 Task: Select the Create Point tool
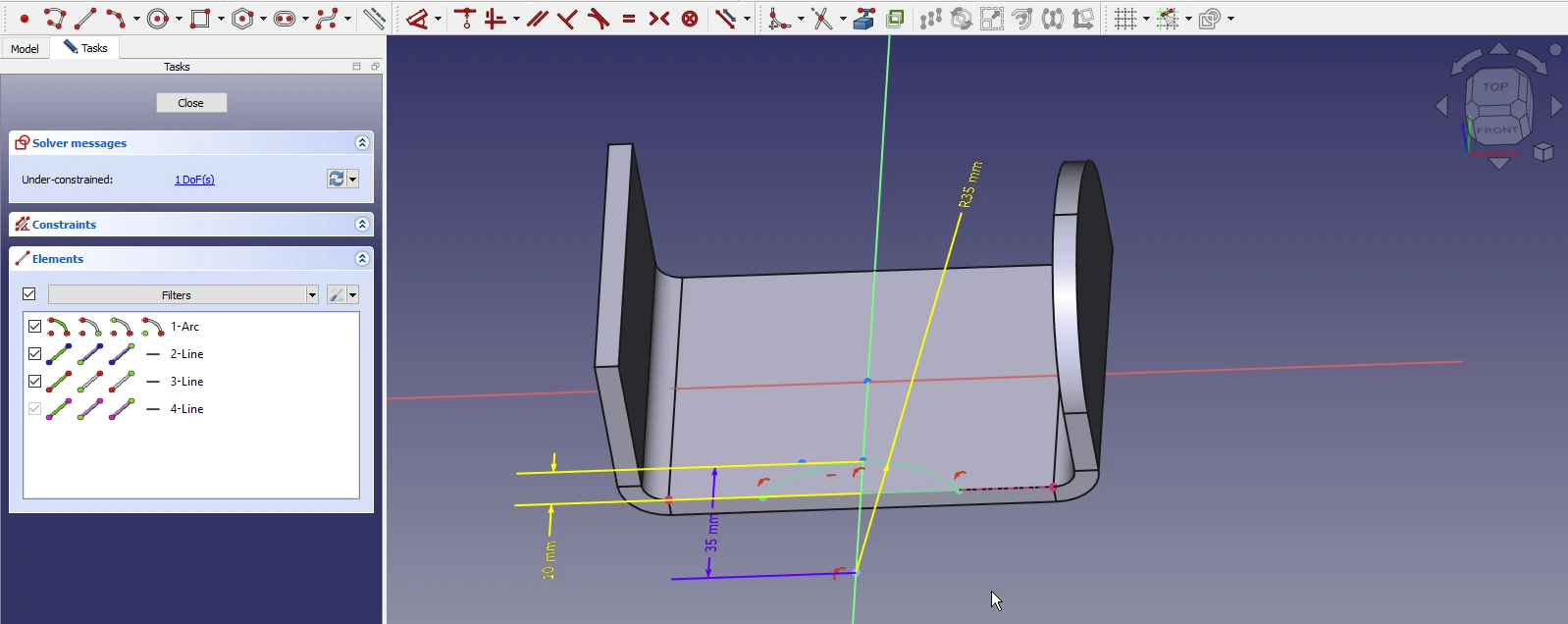pos(24,19)
